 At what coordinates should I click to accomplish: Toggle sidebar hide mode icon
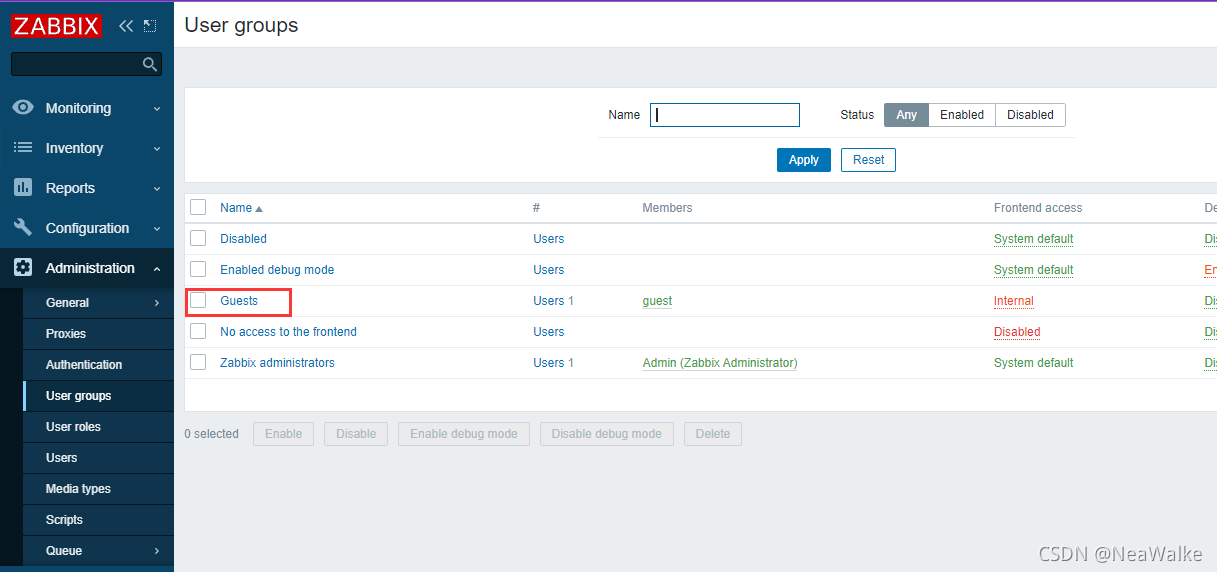click(x=150, y=26)
